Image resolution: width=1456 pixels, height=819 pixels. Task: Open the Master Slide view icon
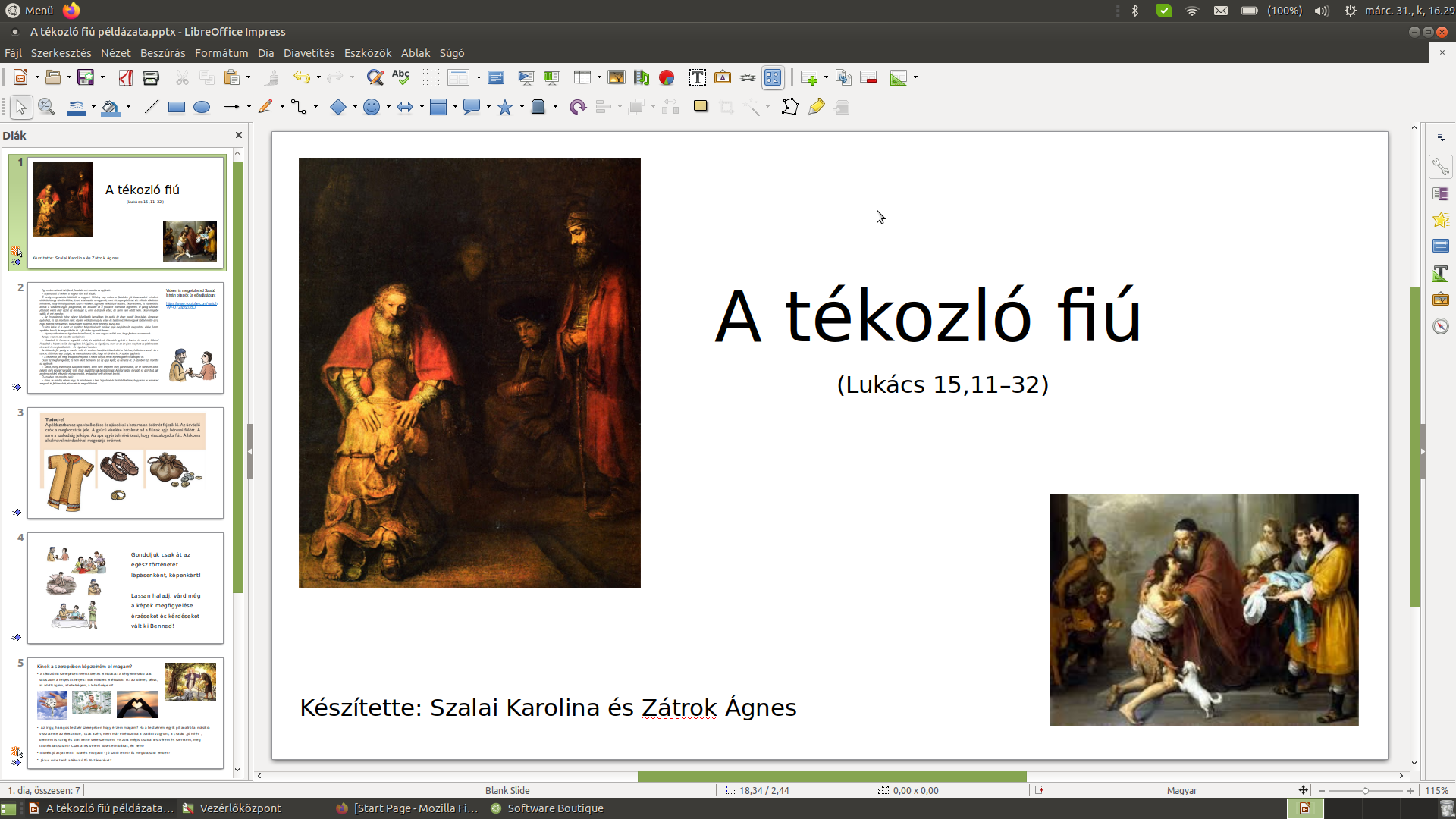pyautogui.click(x=496, y=77)
